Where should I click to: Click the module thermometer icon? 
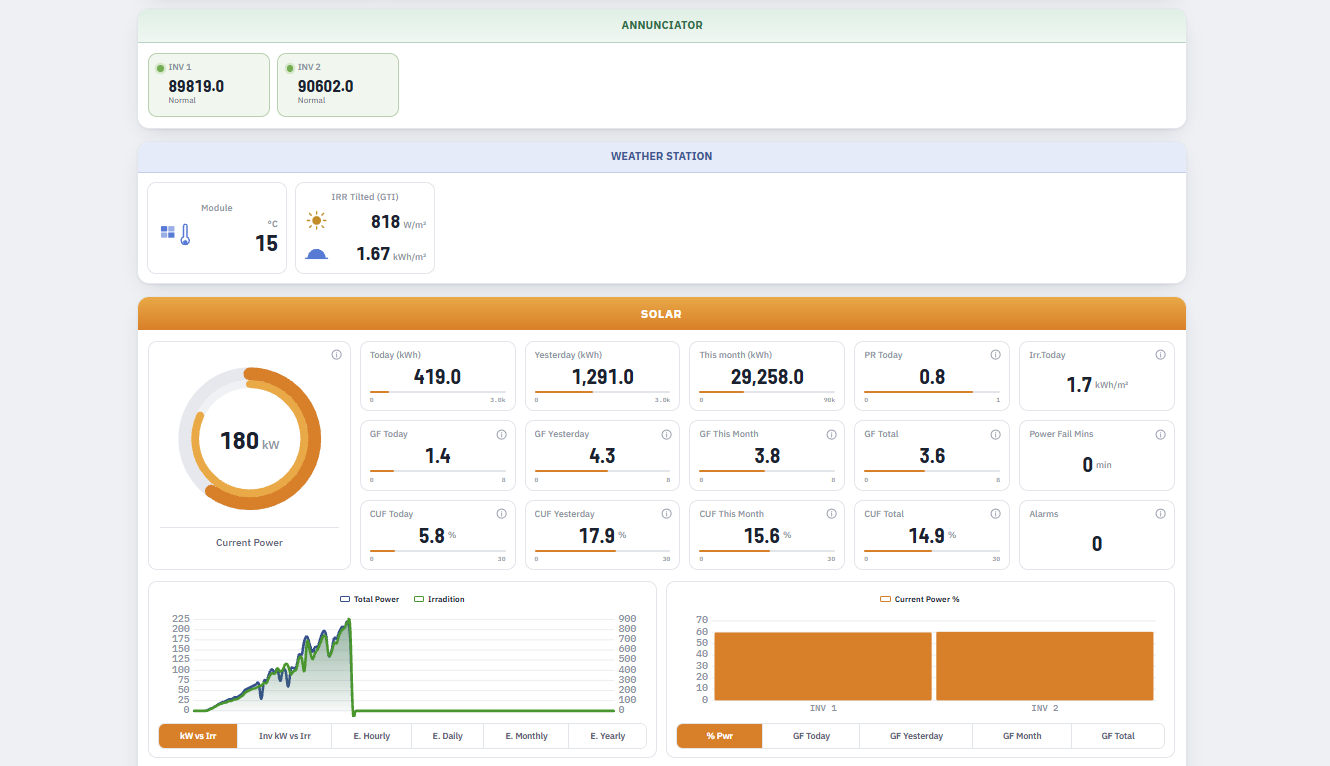pos(185,235)
